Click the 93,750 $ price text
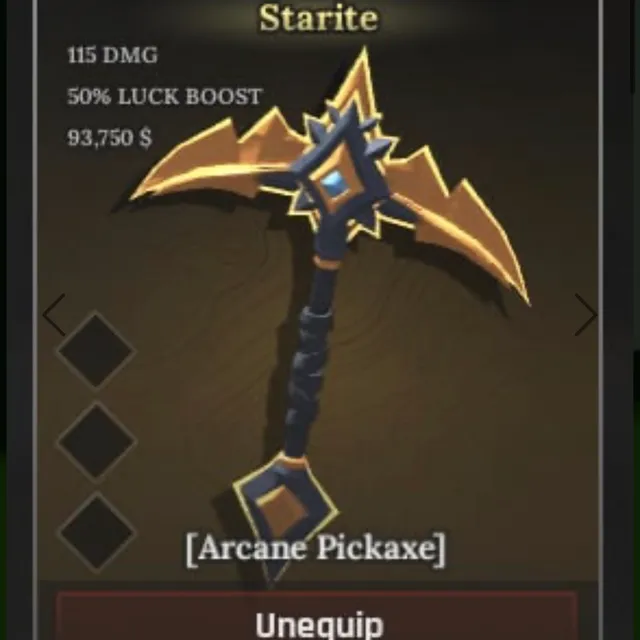640x640 pixels. 109,138
